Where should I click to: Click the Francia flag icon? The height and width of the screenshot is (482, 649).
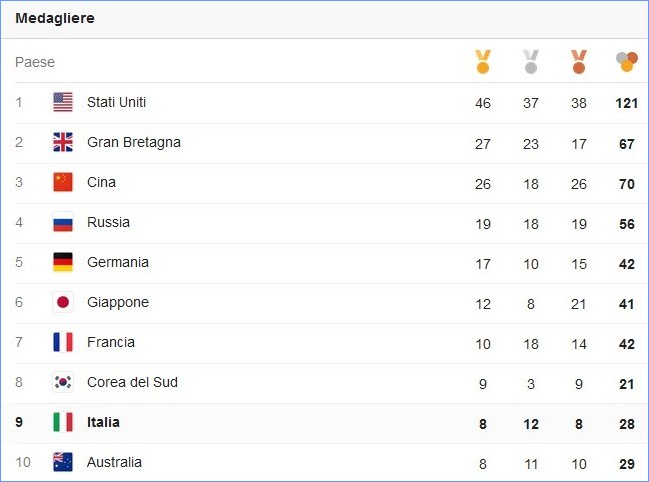coord(63,342)
